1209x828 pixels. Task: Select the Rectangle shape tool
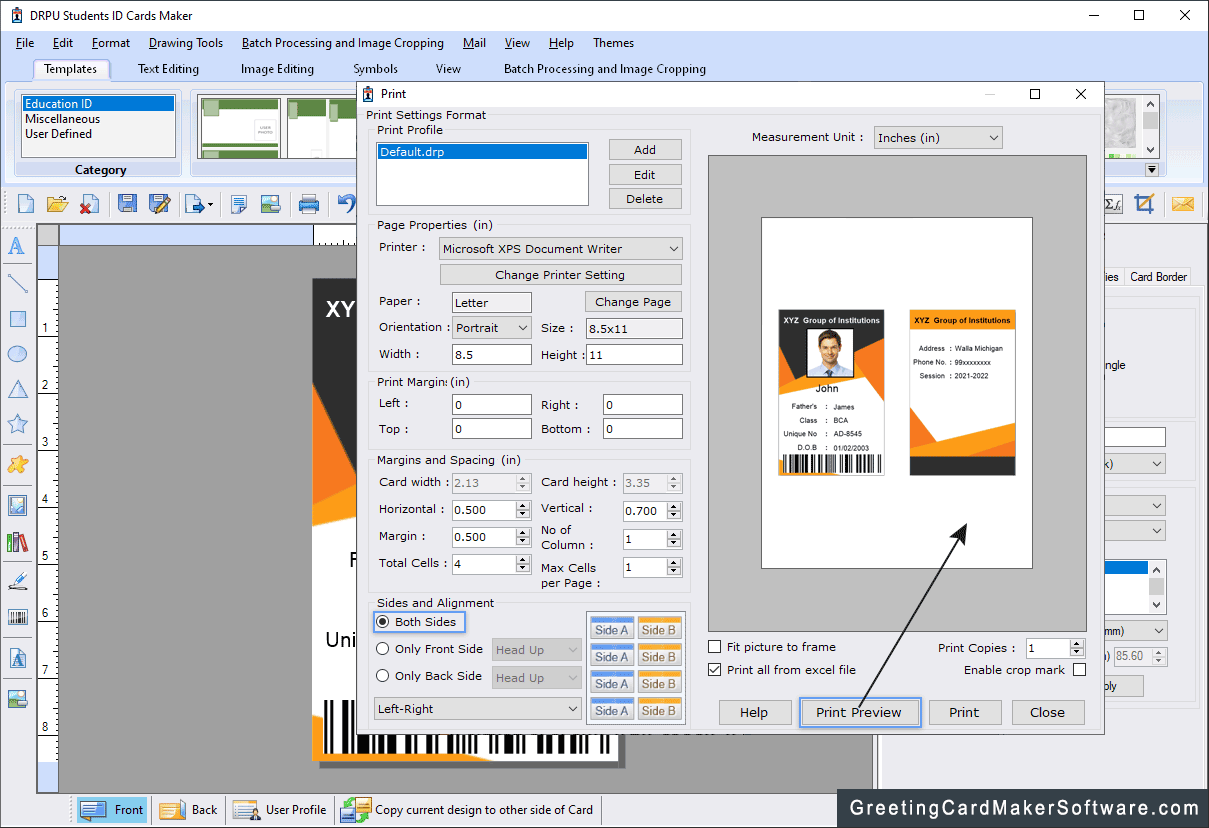pos(17,319)
